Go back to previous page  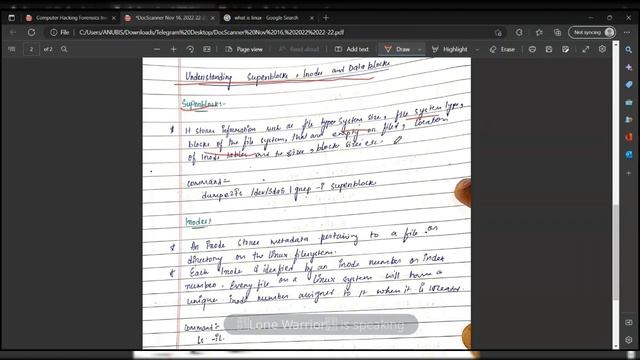coord(13,32)
